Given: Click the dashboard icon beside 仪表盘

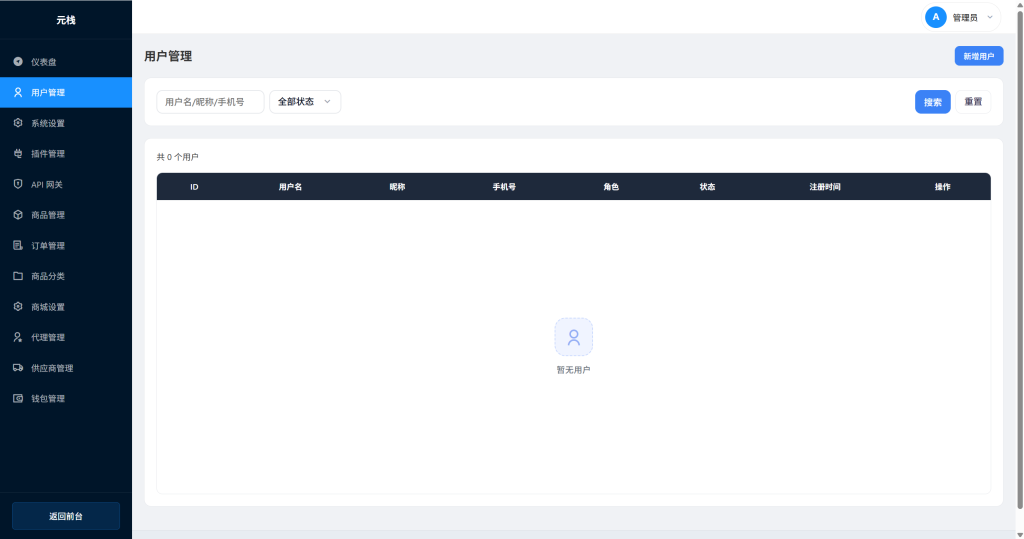Looking at the screenshot, I should 18,62.
